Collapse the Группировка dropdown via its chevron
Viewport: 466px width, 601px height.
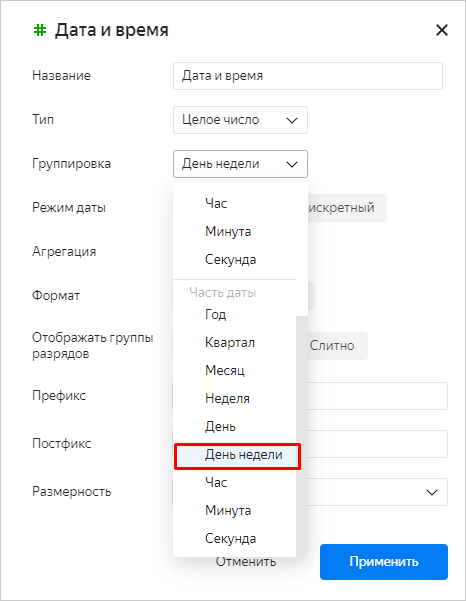(x=292, y=164)
